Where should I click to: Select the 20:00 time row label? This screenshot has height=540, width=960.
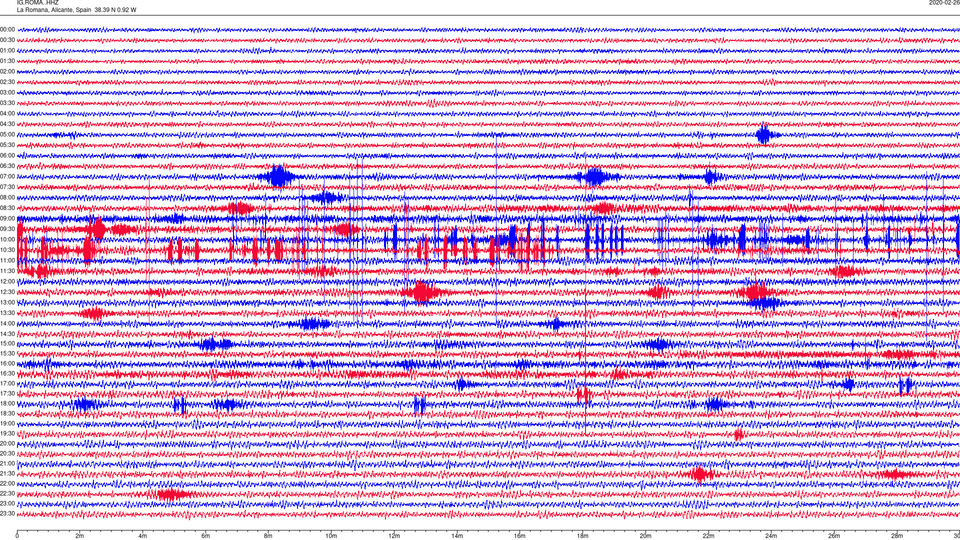point(7,443)
